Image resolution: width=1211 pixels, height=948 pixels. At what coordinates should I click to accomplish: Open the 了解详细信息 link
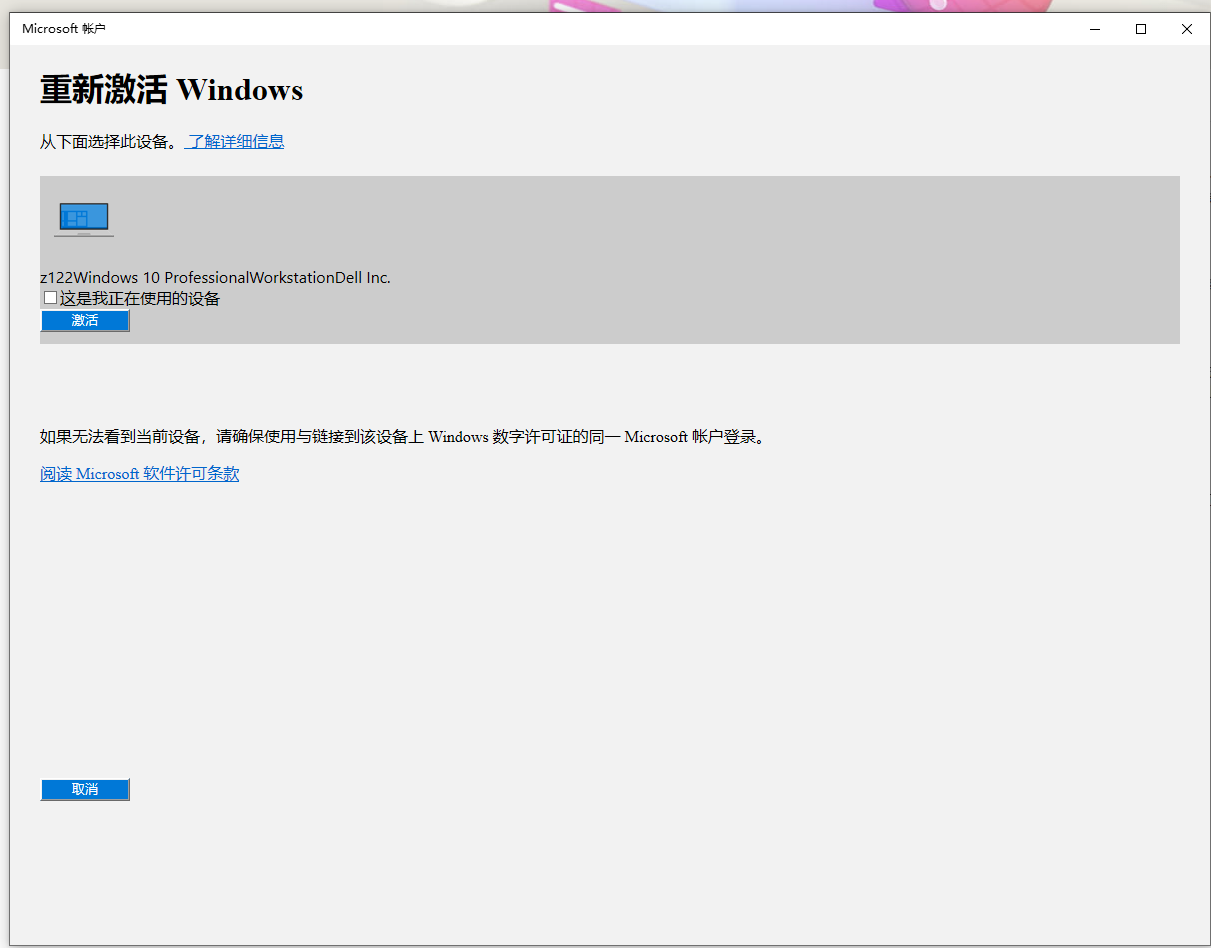[236, 142]
